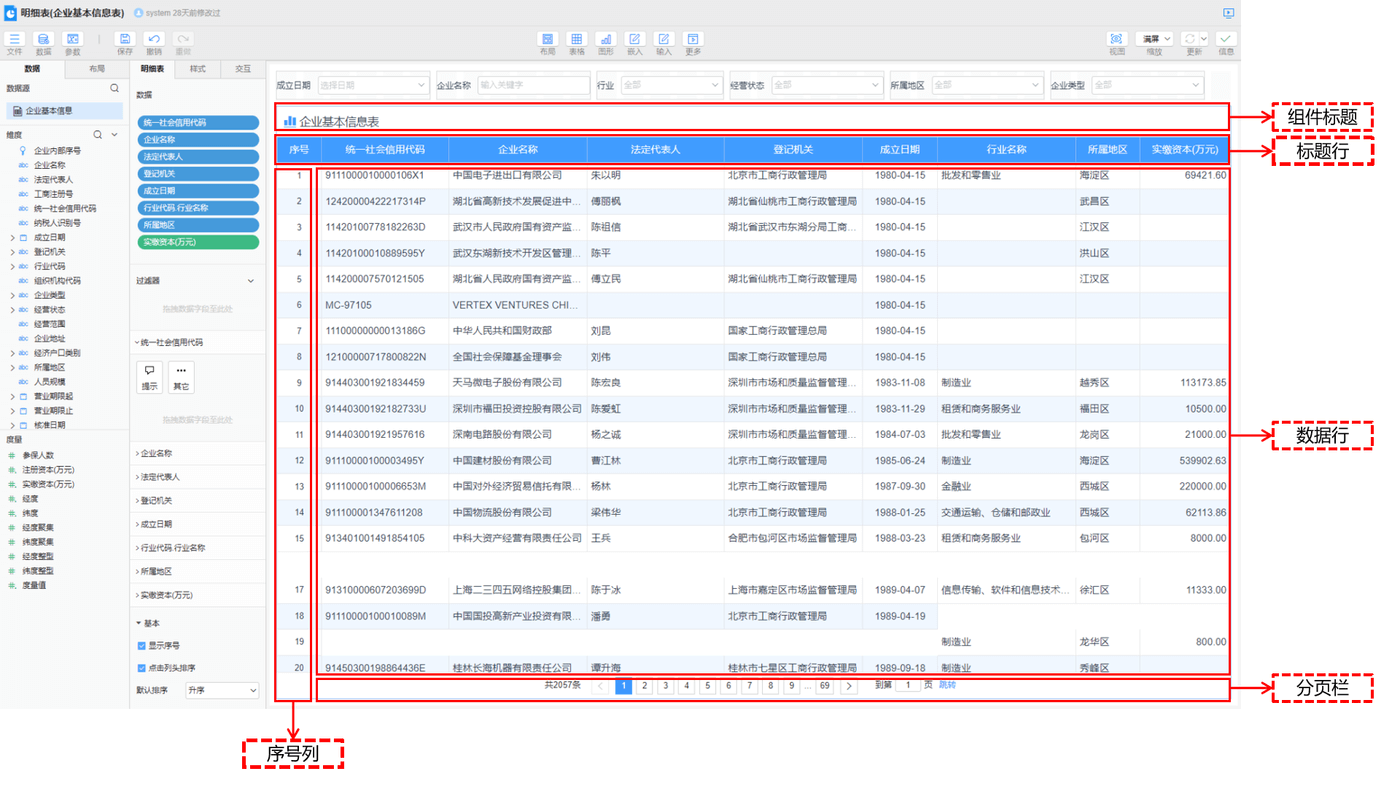Screen dimensions: 1400x800
Task: Select the 图形 (Chart) component icon
Action: click(605, 40)
